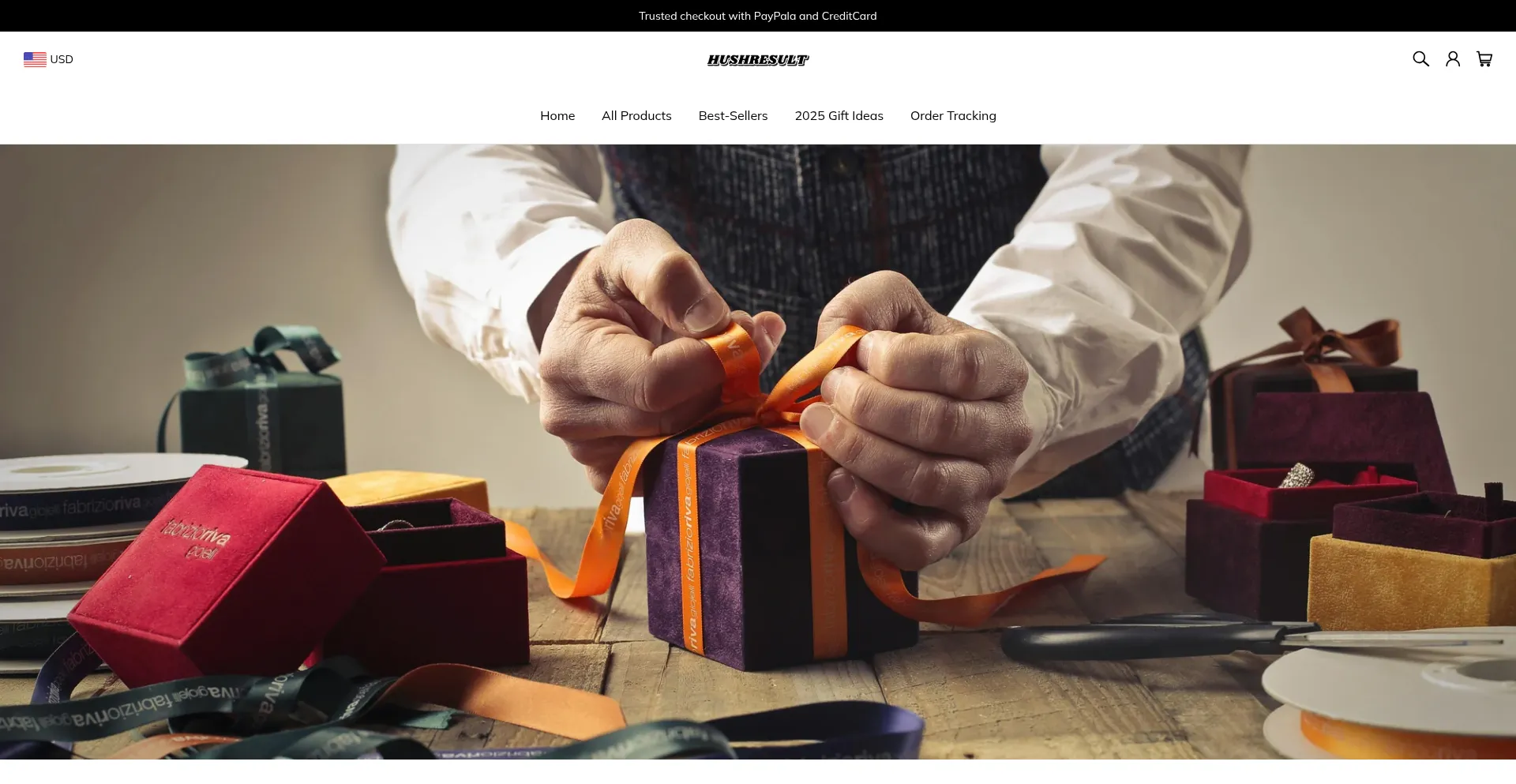1516x784 pixels.
Task: Click the yellow velvet box at right
Action: pyautogui.click(x=1409, y=580)
